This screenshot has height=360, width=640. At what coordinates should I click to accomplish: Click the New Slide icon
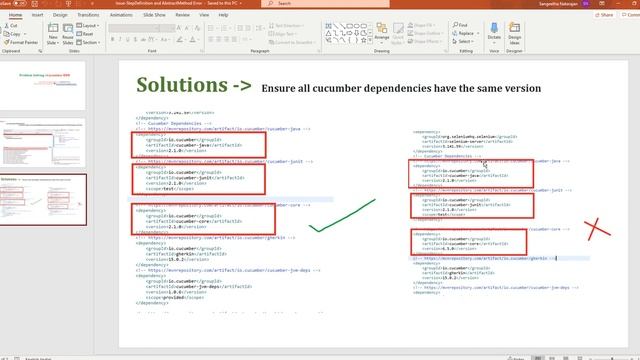click(x=53, y=28)
